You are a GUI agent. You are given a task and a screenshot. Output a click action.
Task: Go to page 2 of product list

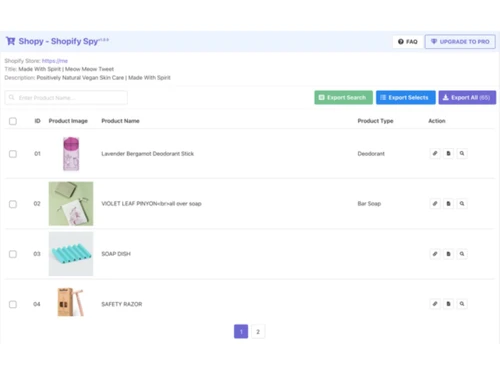[258, 332]
